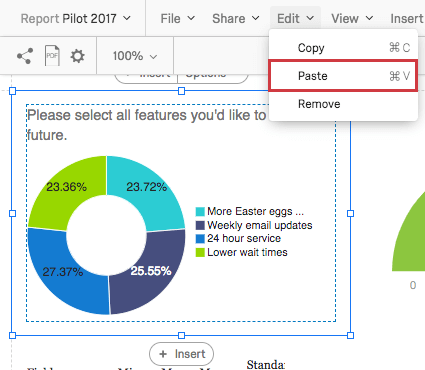Open settings with the gear icon
Screen dimensions: 425x370
[x=77, y=56]
